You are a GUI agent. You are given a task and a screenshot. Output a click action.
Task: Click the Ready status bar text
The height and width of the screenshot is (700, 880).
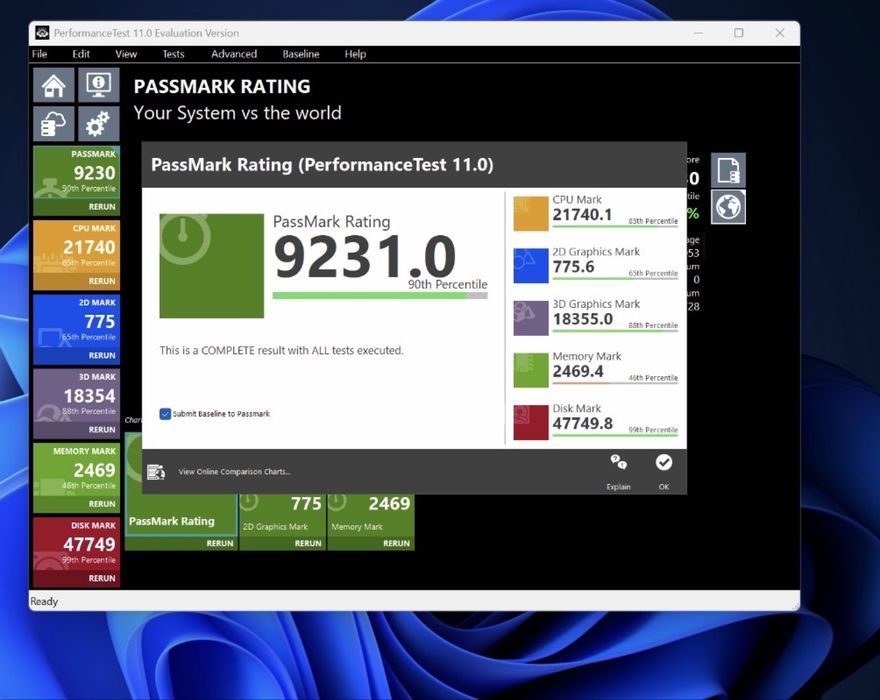coord(44,601)
